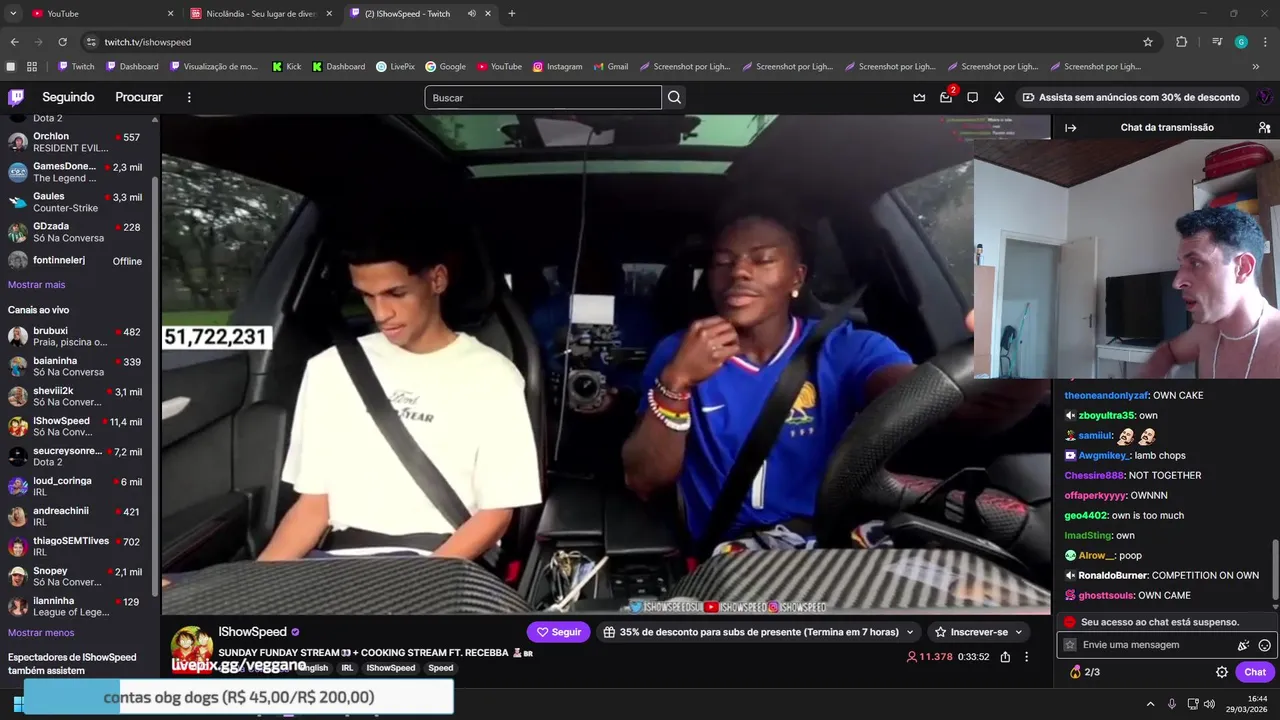Screen dimensions: 1280x720
Task: Open the chat celebration party icon
Action: click(1243, 645)
